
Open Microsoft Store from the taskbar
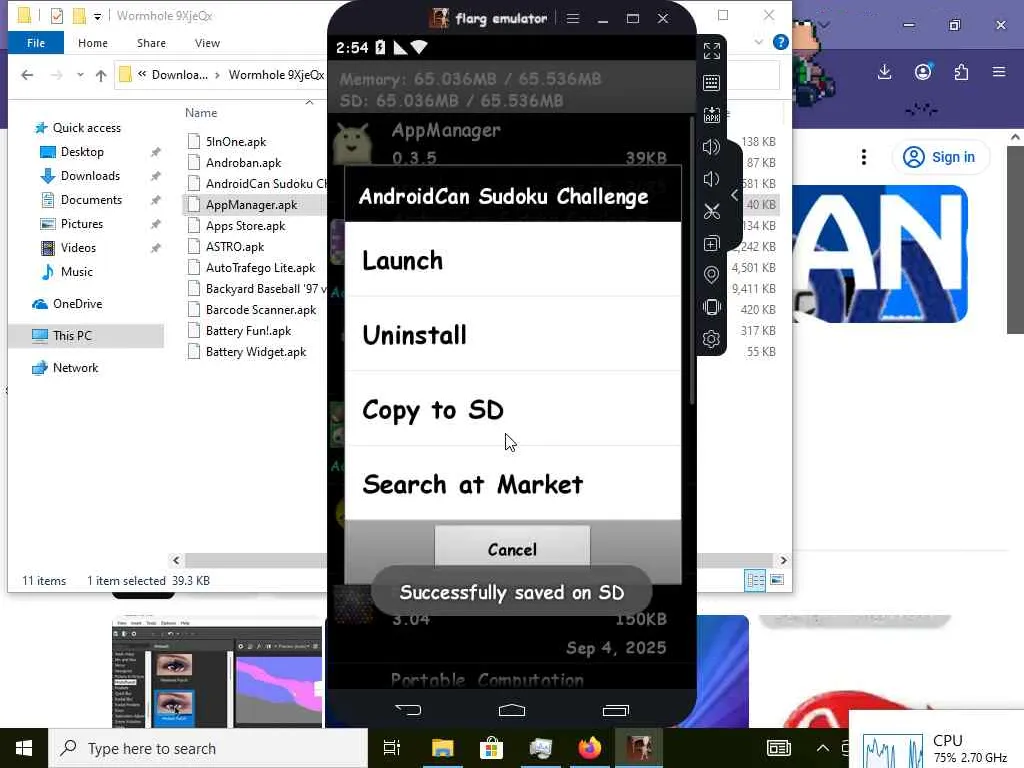(491, 748)
